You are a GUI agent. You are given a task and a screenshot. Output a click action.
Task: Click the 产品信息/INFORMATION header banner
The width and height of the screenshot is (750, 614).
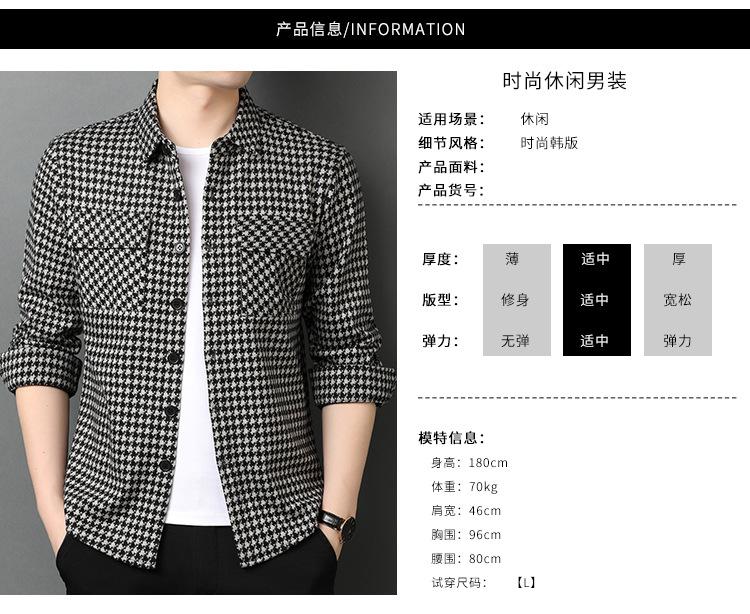[375, 29]
